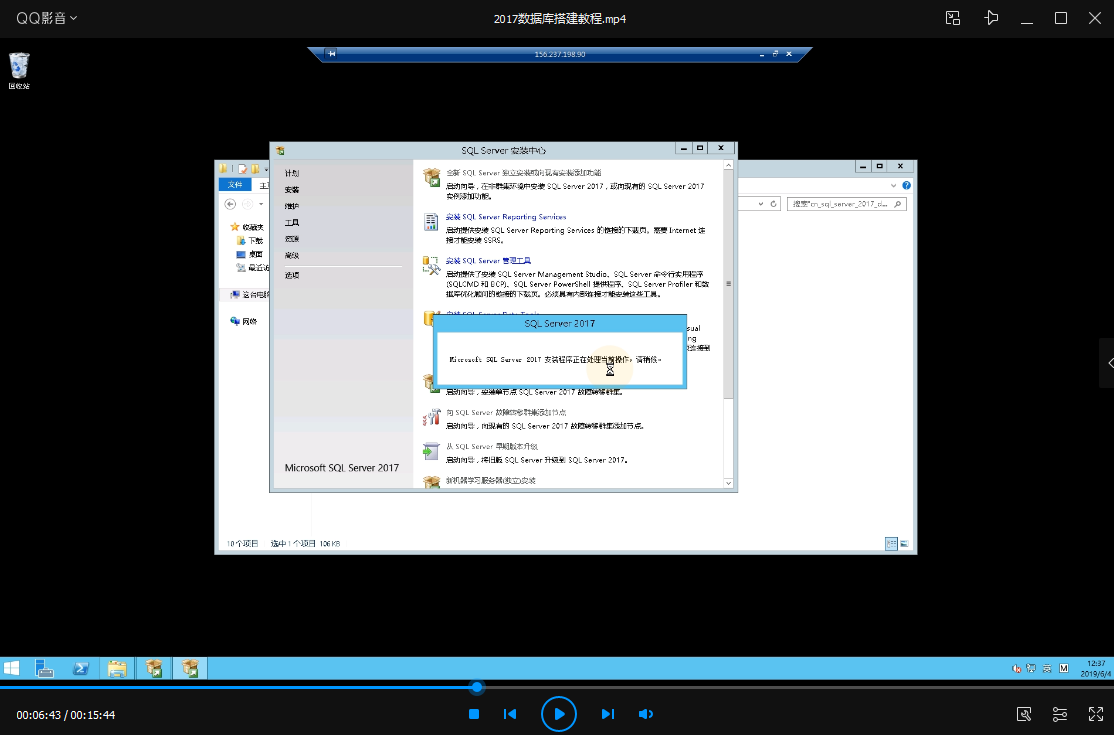1114x735 pixels.
Task: Click the elapsed time display 00:06:43
Action: (38, 715)
